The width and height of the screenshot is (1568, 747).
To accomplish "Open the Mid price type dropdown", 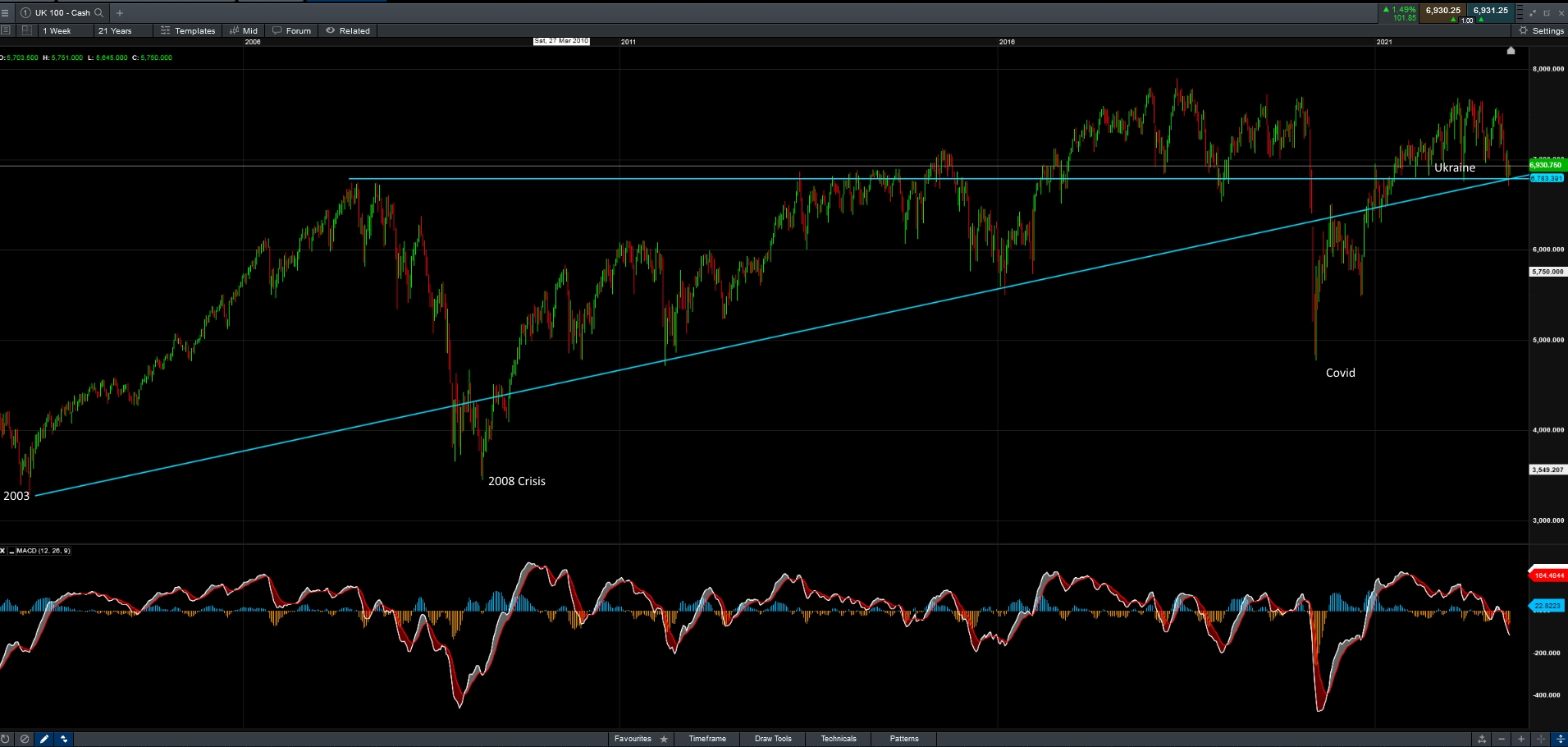I will tap(244, 31).
